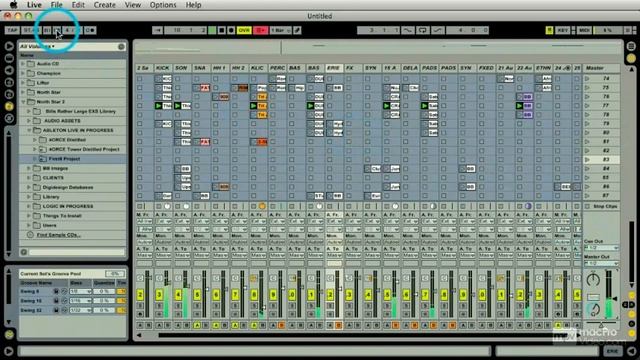Toggle the metronome button
Screen dimensions: 640x360
[91, 30]
